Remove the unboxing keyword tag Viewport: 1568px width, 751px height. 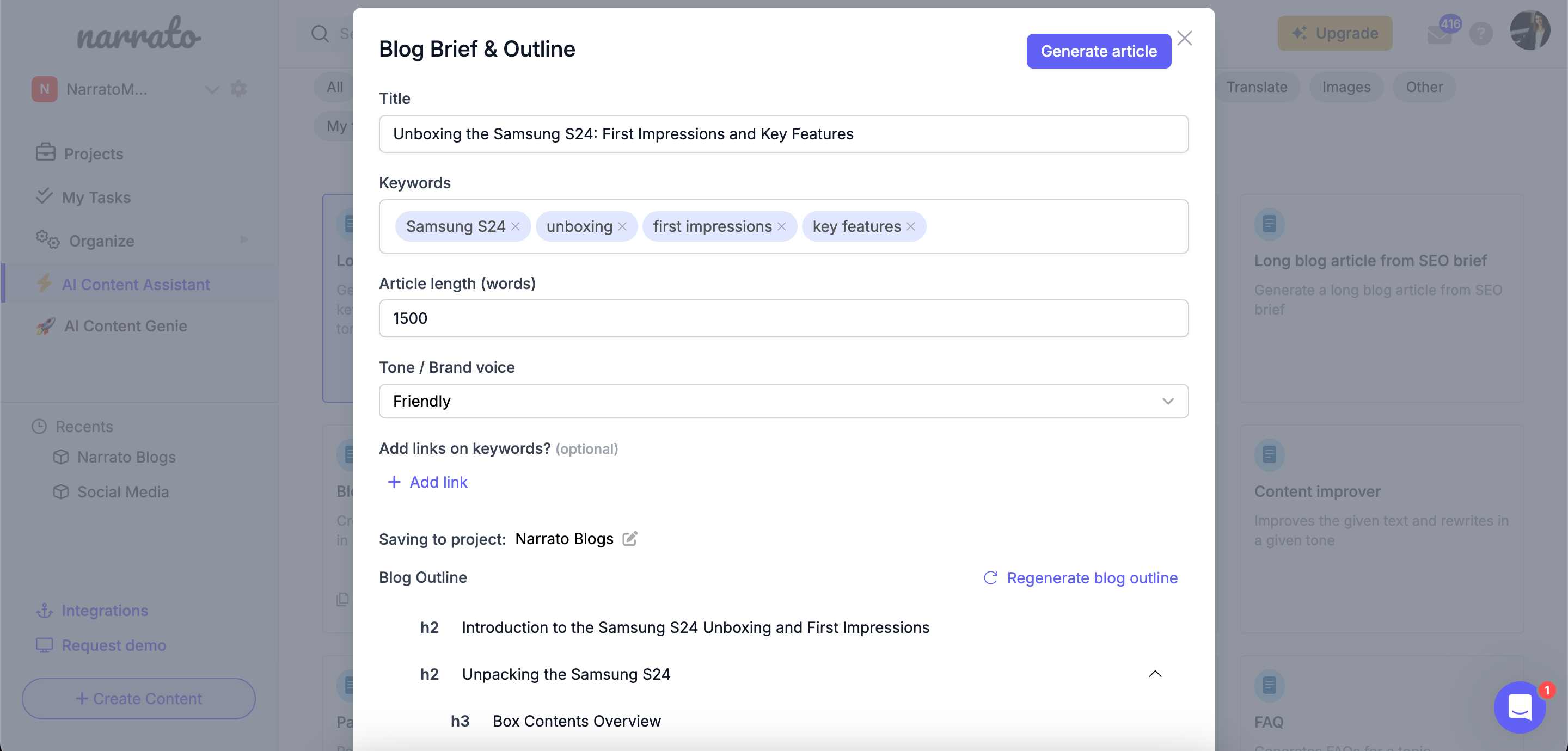pos(622,226)
